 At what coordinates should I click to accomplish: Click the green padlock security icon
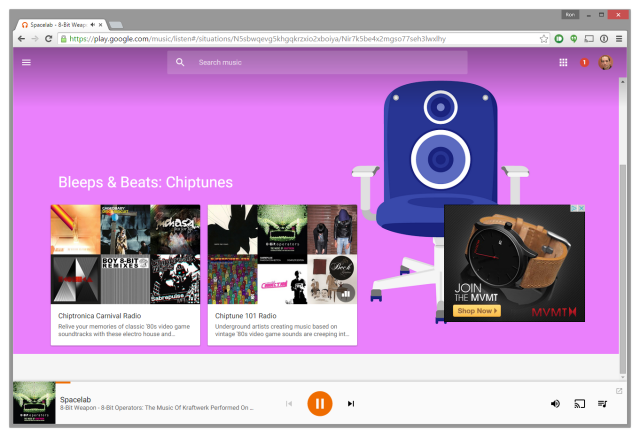click(64, 39)
